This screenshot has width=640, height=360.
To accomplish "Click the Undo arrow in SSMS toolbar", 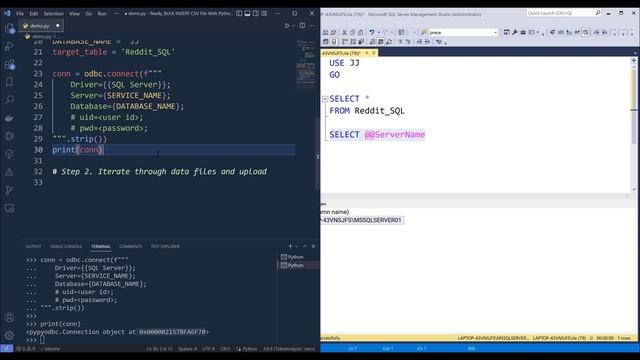I will tap(372, 32).
